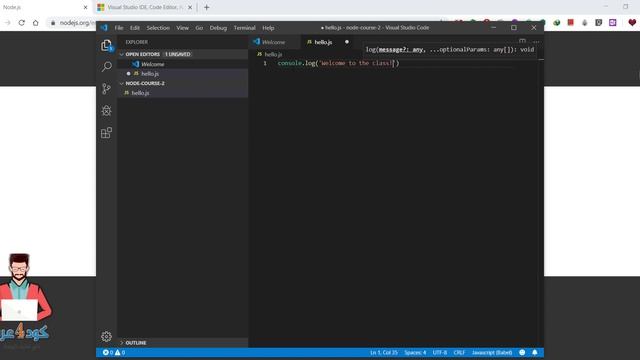
Task: Click Chrome's forward arrow
Action: coord(7,23)
